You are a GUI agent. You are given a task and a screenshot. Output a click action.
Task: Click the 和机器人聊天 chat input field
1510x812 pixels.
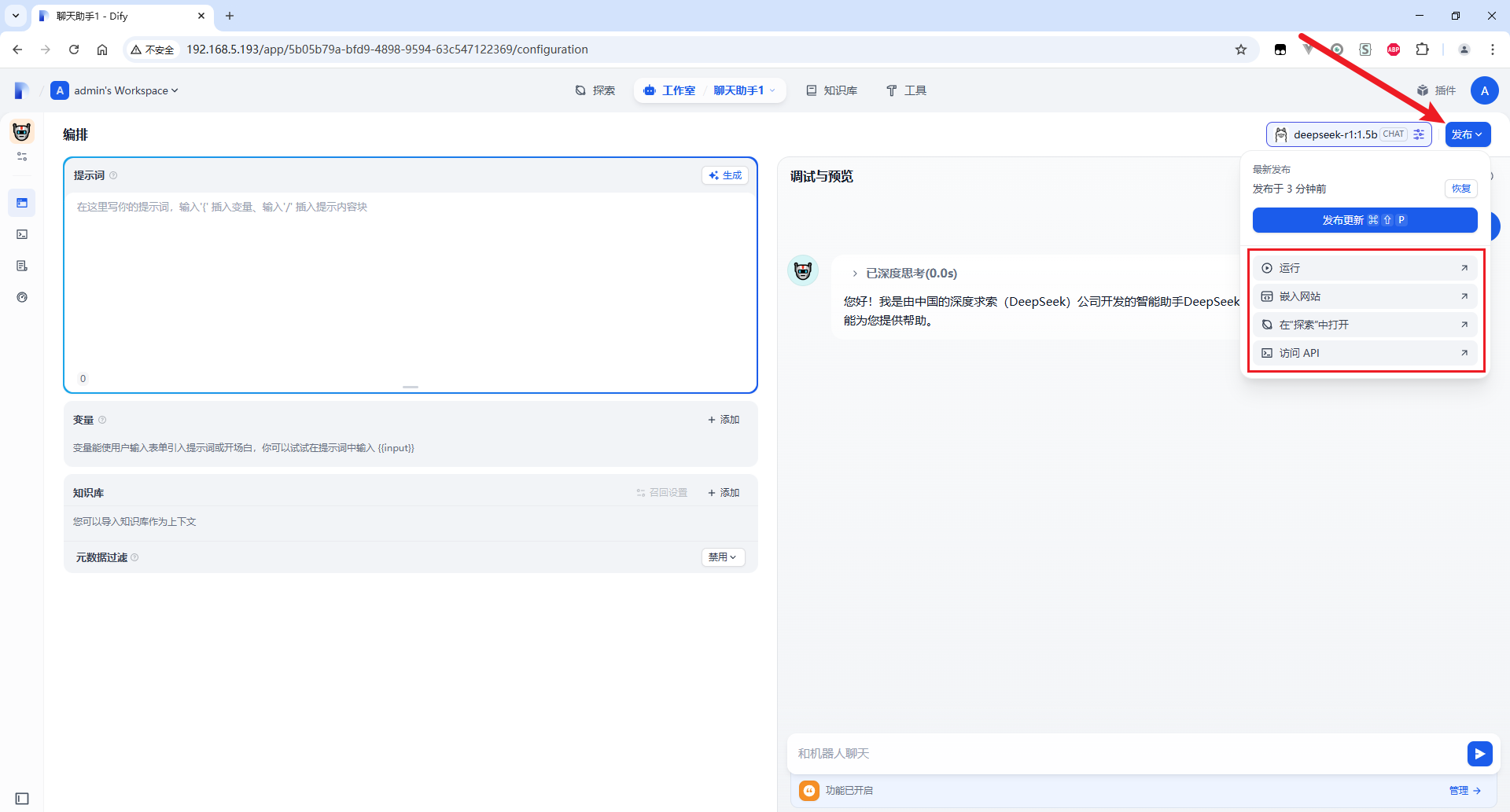[x=1126, y=754]
